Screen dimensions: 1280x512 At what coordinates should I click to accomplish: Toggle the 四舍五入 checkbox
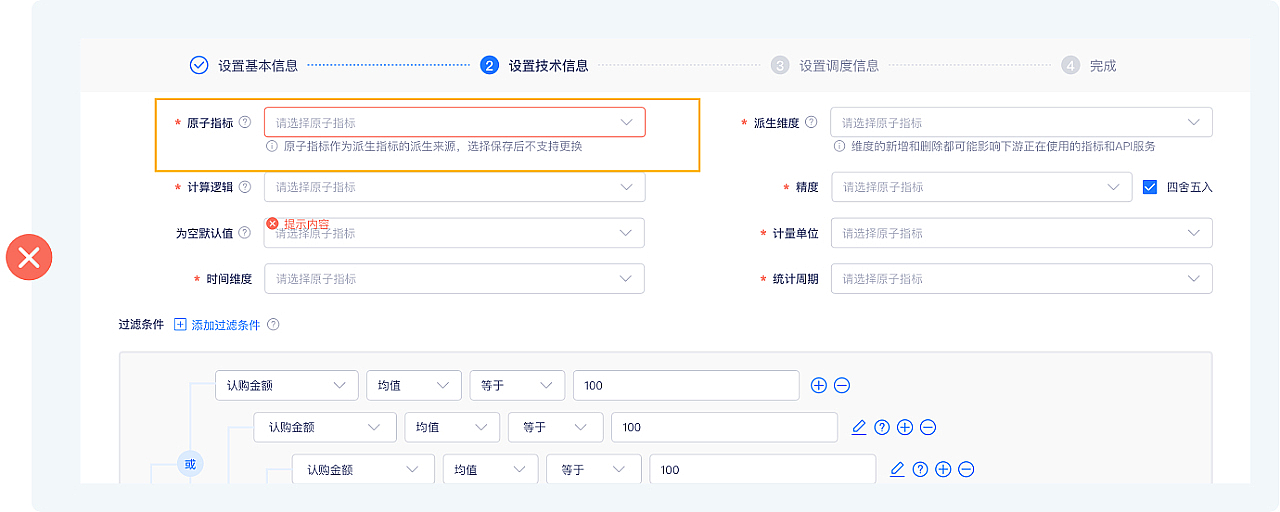[1149, 187]
